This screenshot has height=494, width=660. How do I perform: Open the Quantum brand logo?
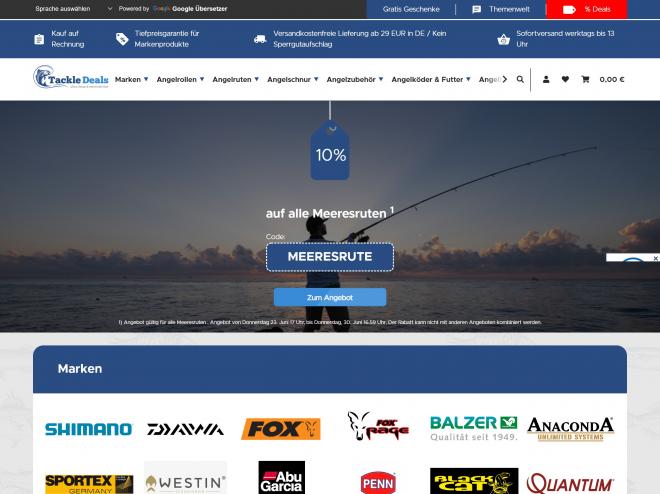click(x=570, y=483)
